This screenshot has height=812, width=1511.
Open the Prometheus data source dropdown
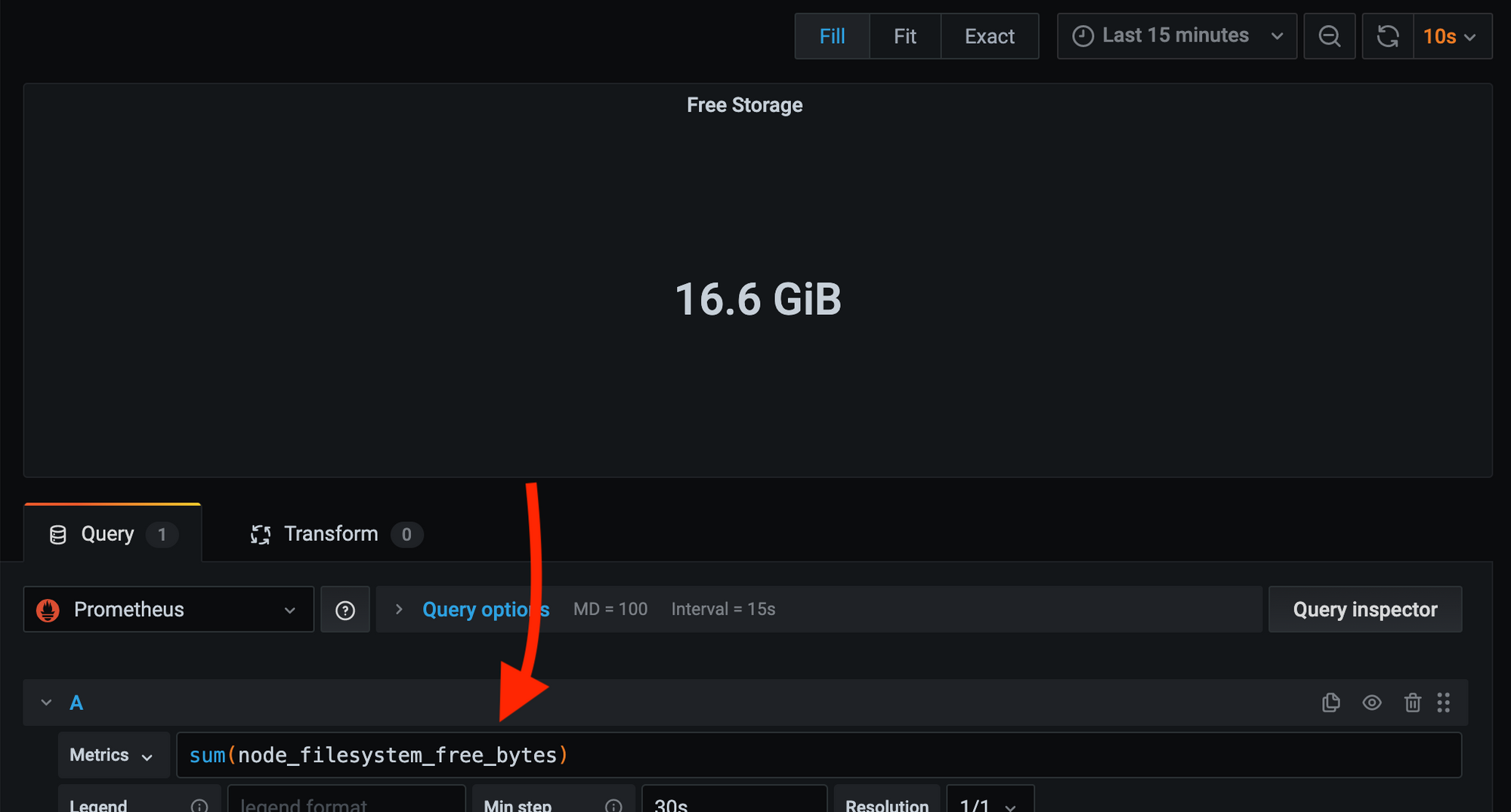pyautogui.click(x=168, y=610)
